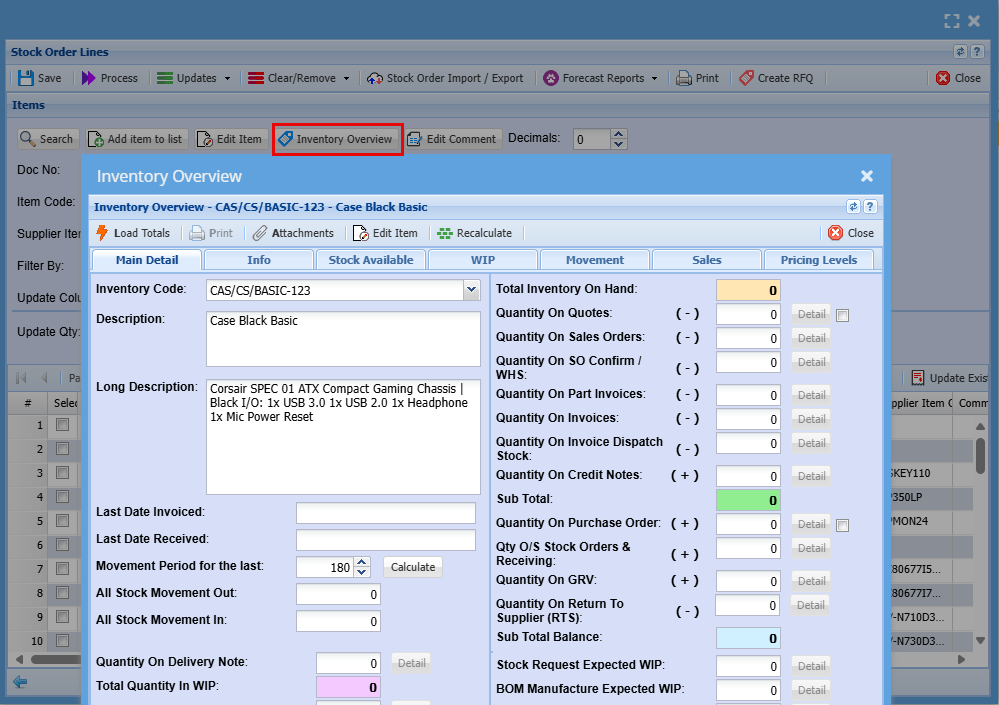Viewport: 999px width, 705px height.
Task: Tick the Quantity On Purchase Order checkbox
Action: point(843,526)
